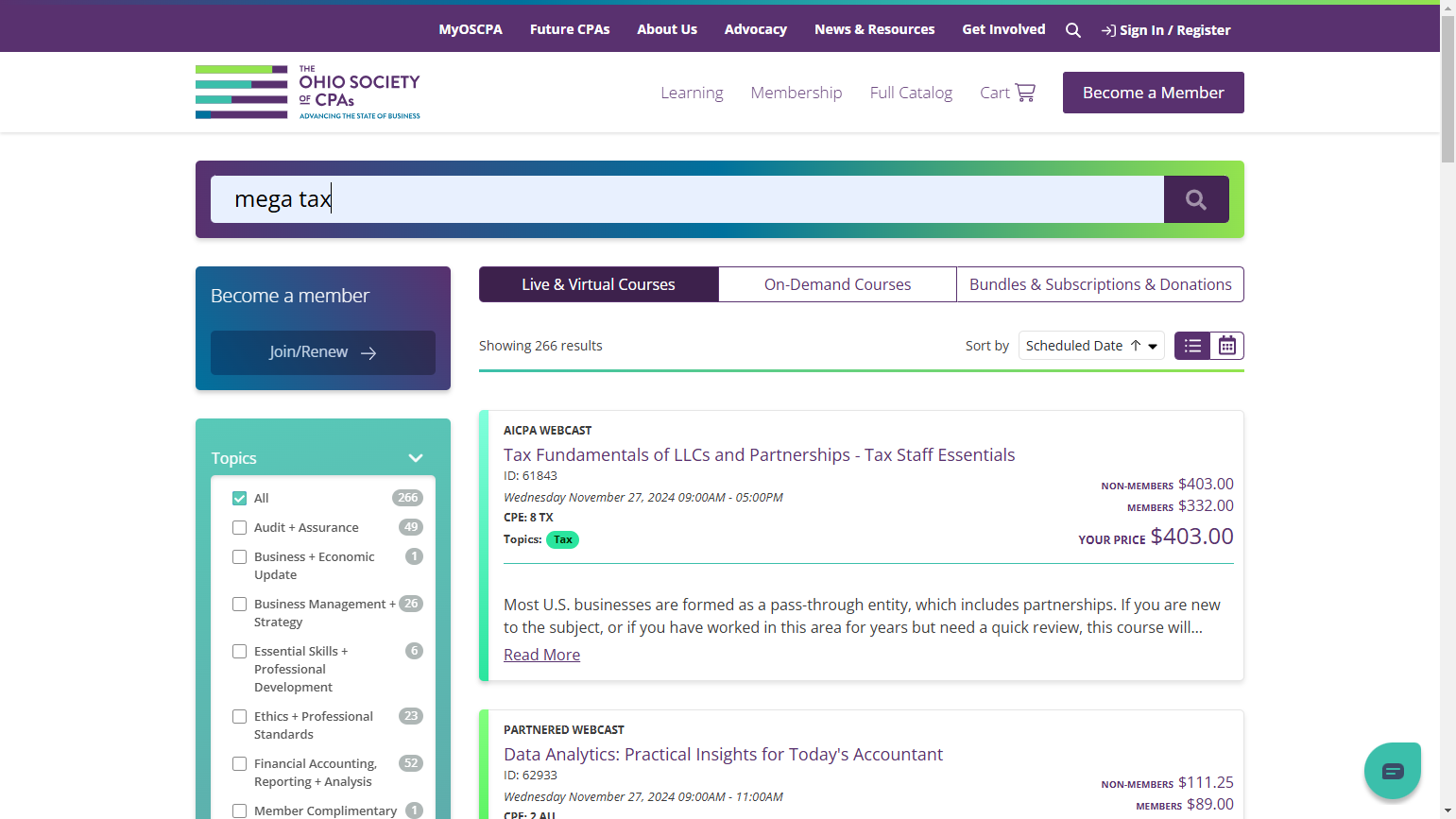
Task: Click the Join/Renew button
Action: [323, 352]
